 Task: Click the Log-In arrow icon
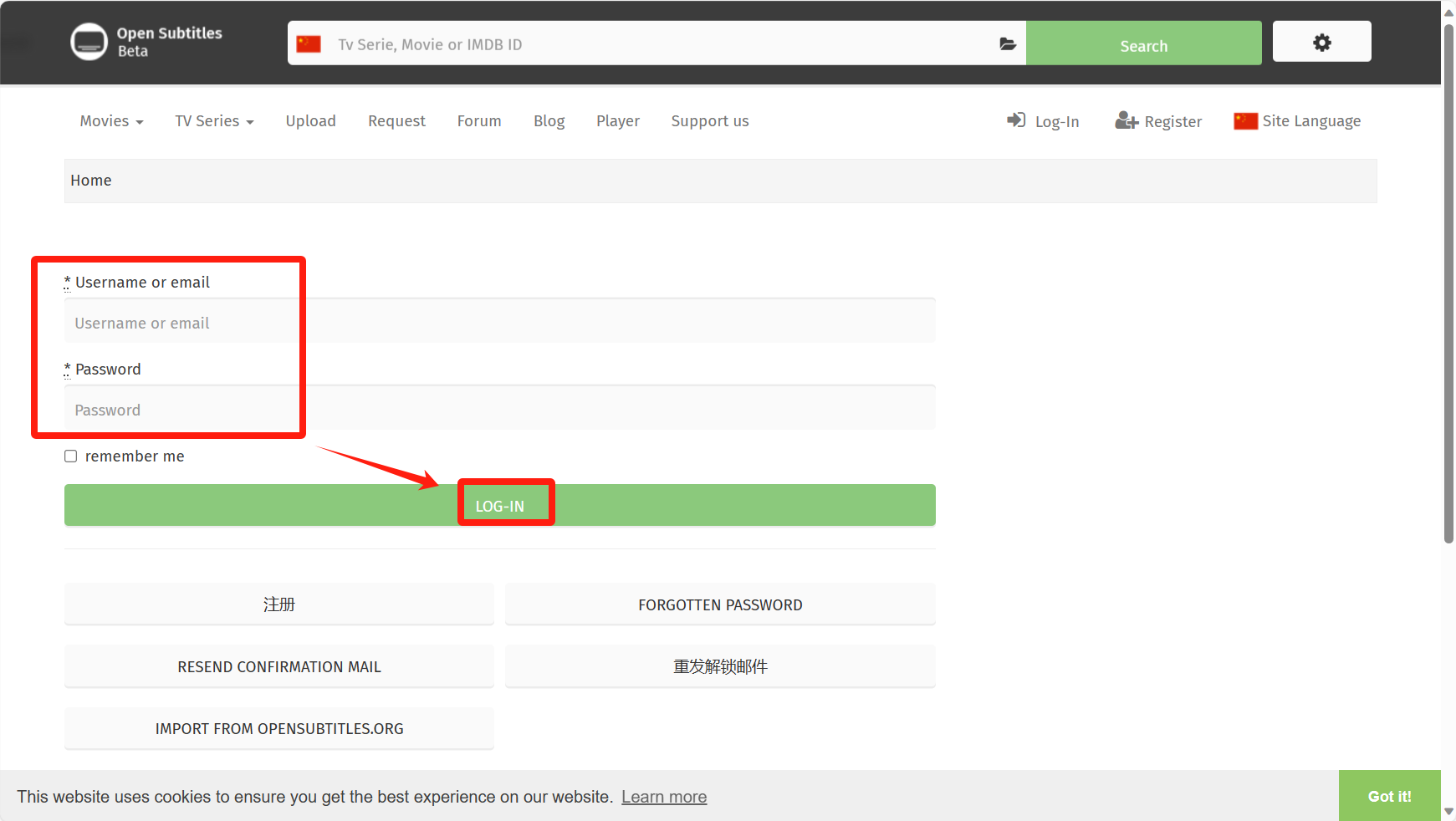click(1015, 120)
